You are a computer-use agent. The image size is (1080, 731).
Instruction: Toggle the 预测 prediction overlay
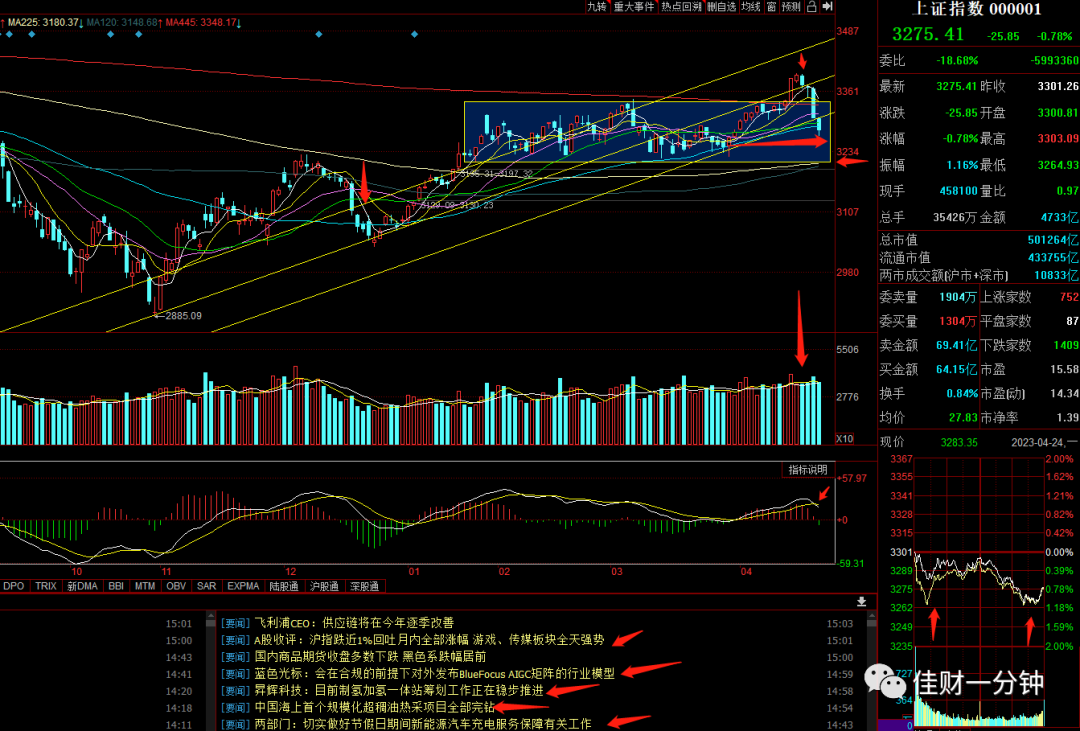tap(791, 7)
